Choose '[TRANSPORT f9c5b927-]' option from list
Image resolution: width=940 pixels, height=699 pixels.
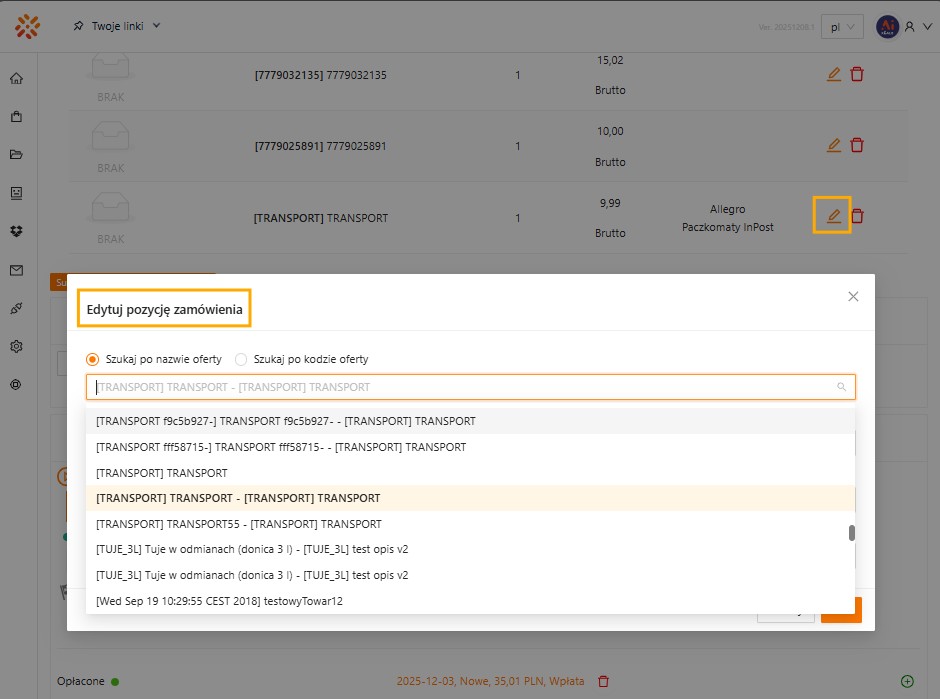click(285, 421)
